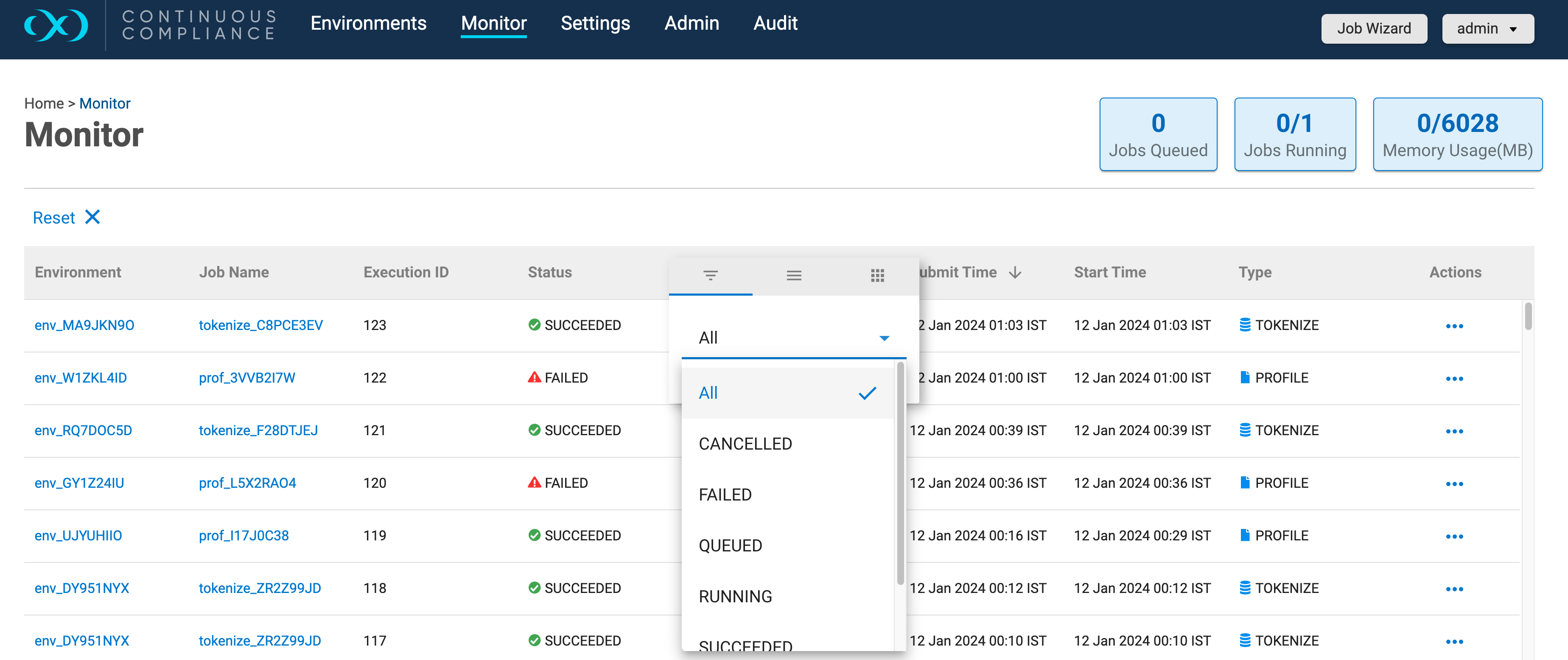Select the All option with checkmark

(x=788, y=393)
